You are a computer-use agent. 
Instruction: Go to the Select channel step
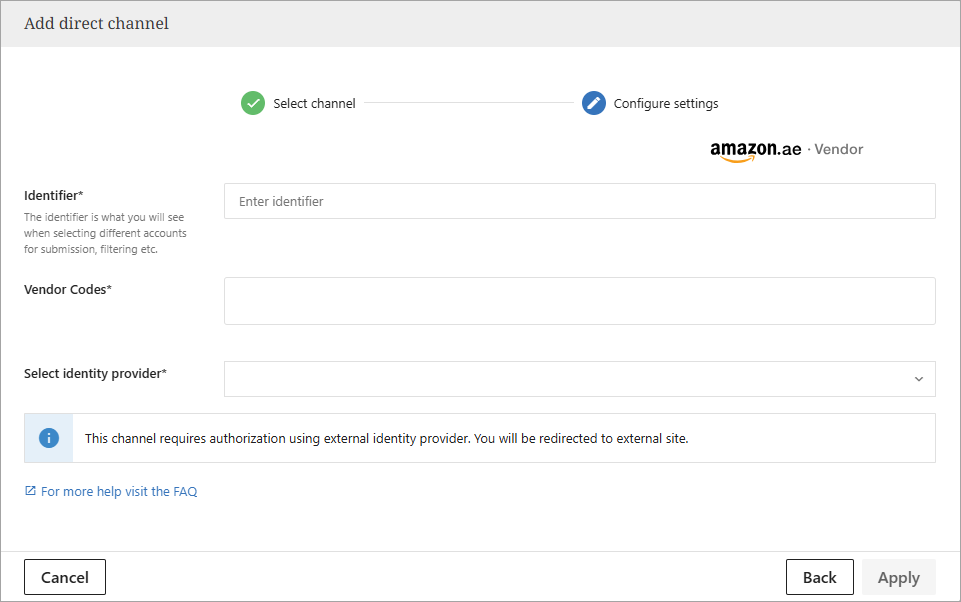(314, 103)
